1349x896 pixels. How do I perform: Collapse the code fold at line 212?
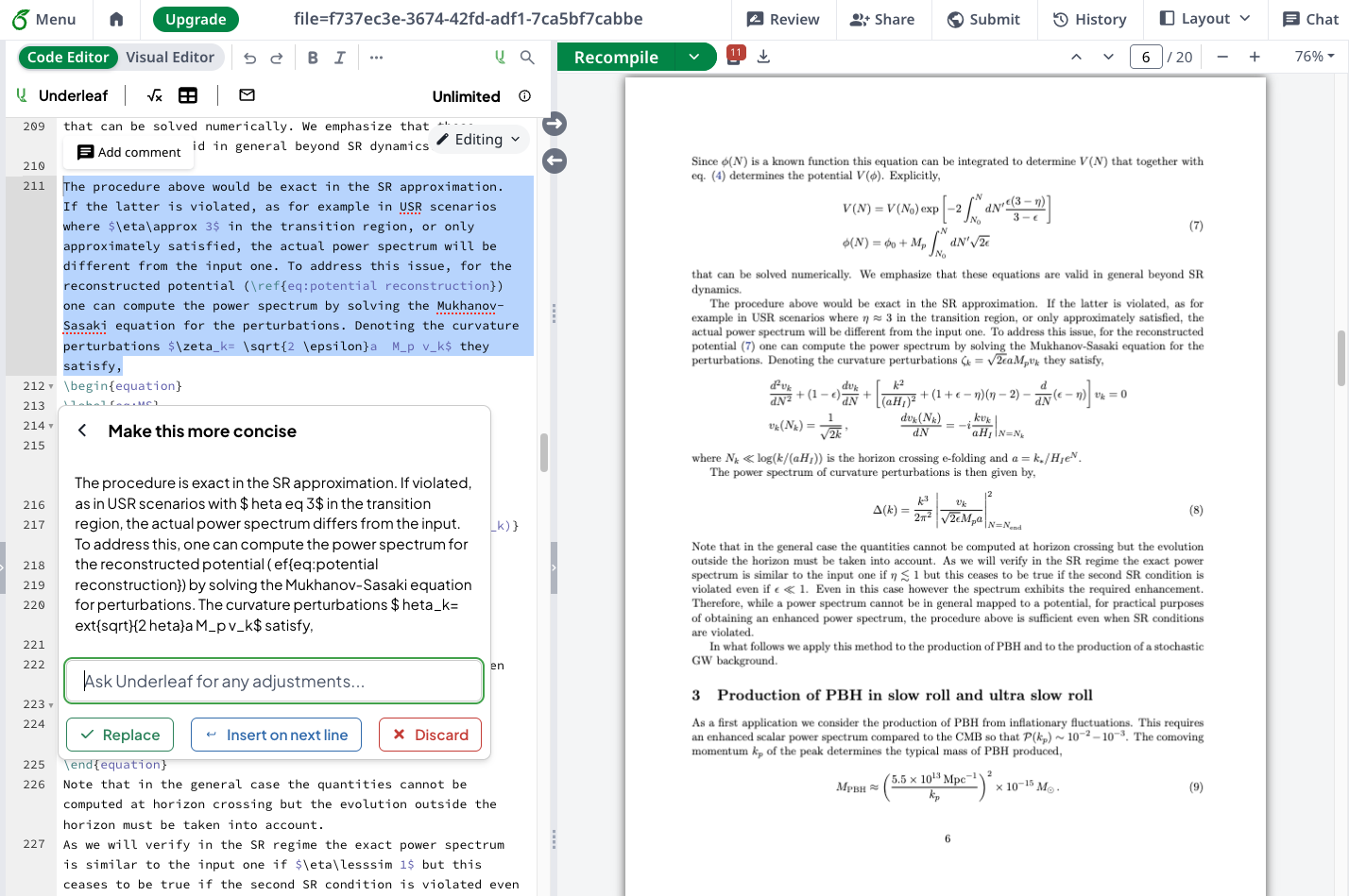click(x=51, y=386)
